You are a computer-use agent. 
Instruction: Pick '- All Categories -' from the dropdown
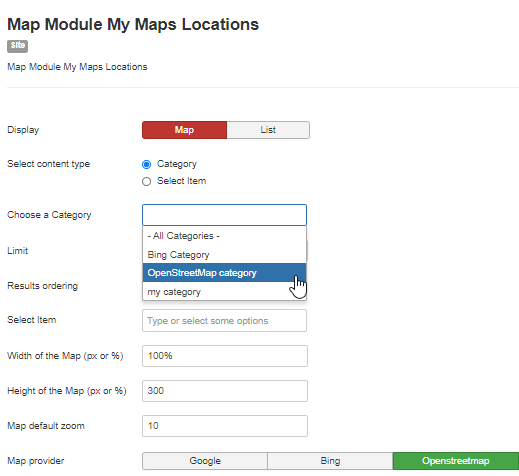[224, 236]
